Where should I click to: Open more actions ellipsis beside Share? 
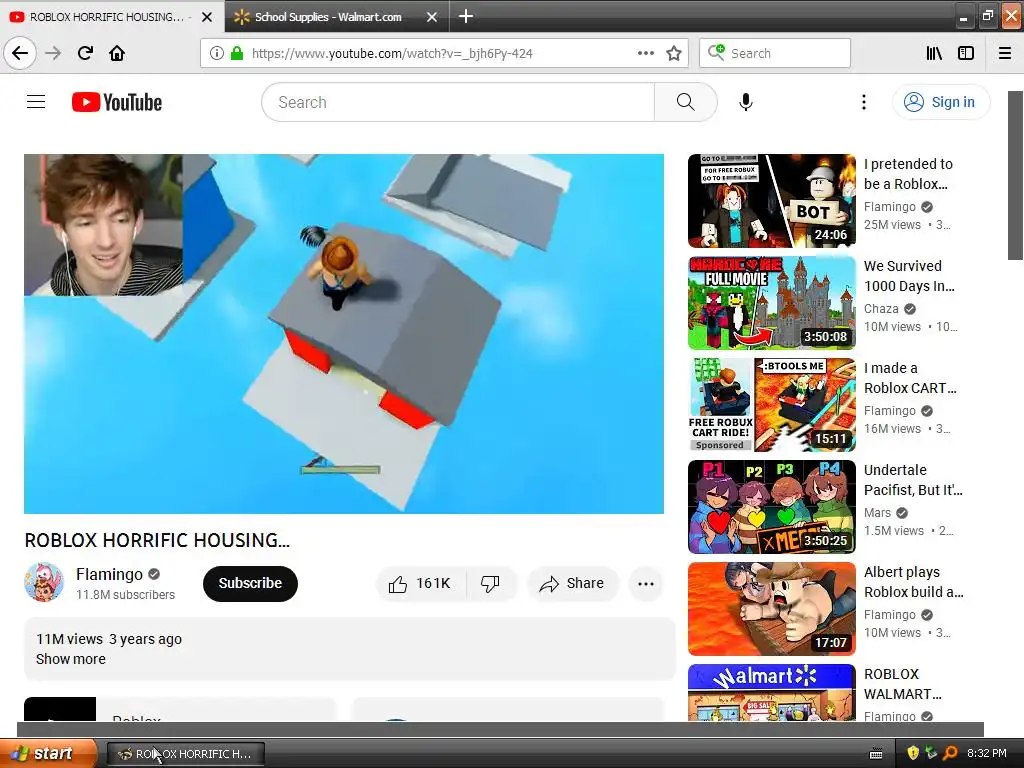tap(646, 583)
